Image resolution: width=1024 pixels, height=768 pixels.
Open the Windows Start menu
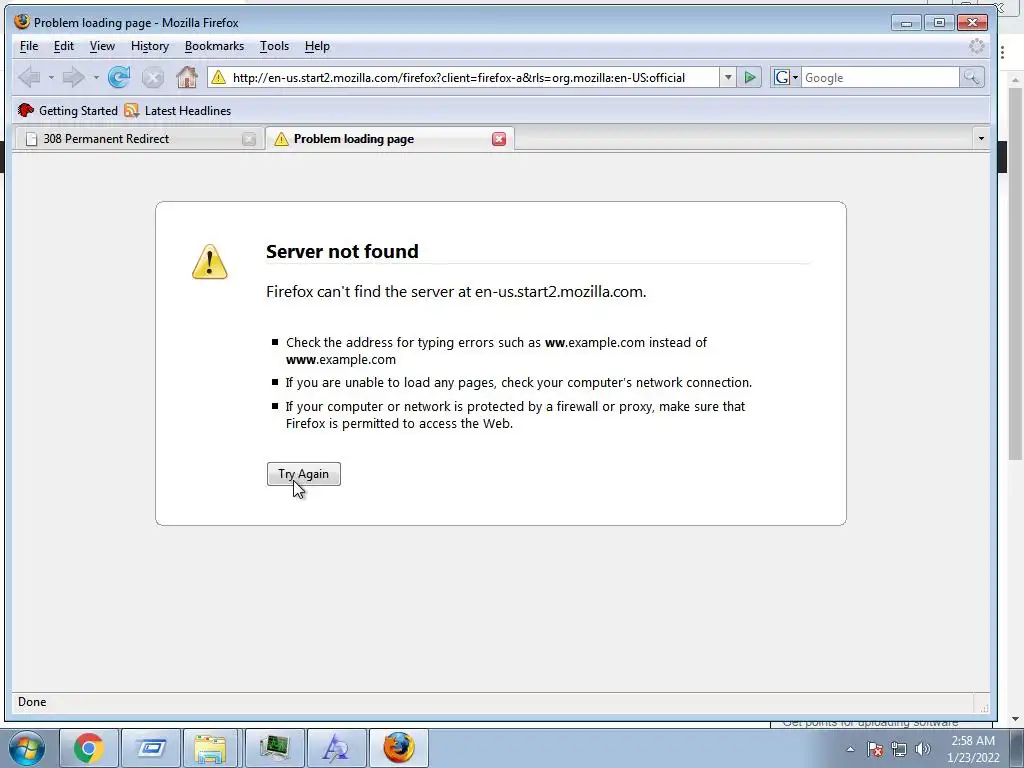tap(27, 748)
